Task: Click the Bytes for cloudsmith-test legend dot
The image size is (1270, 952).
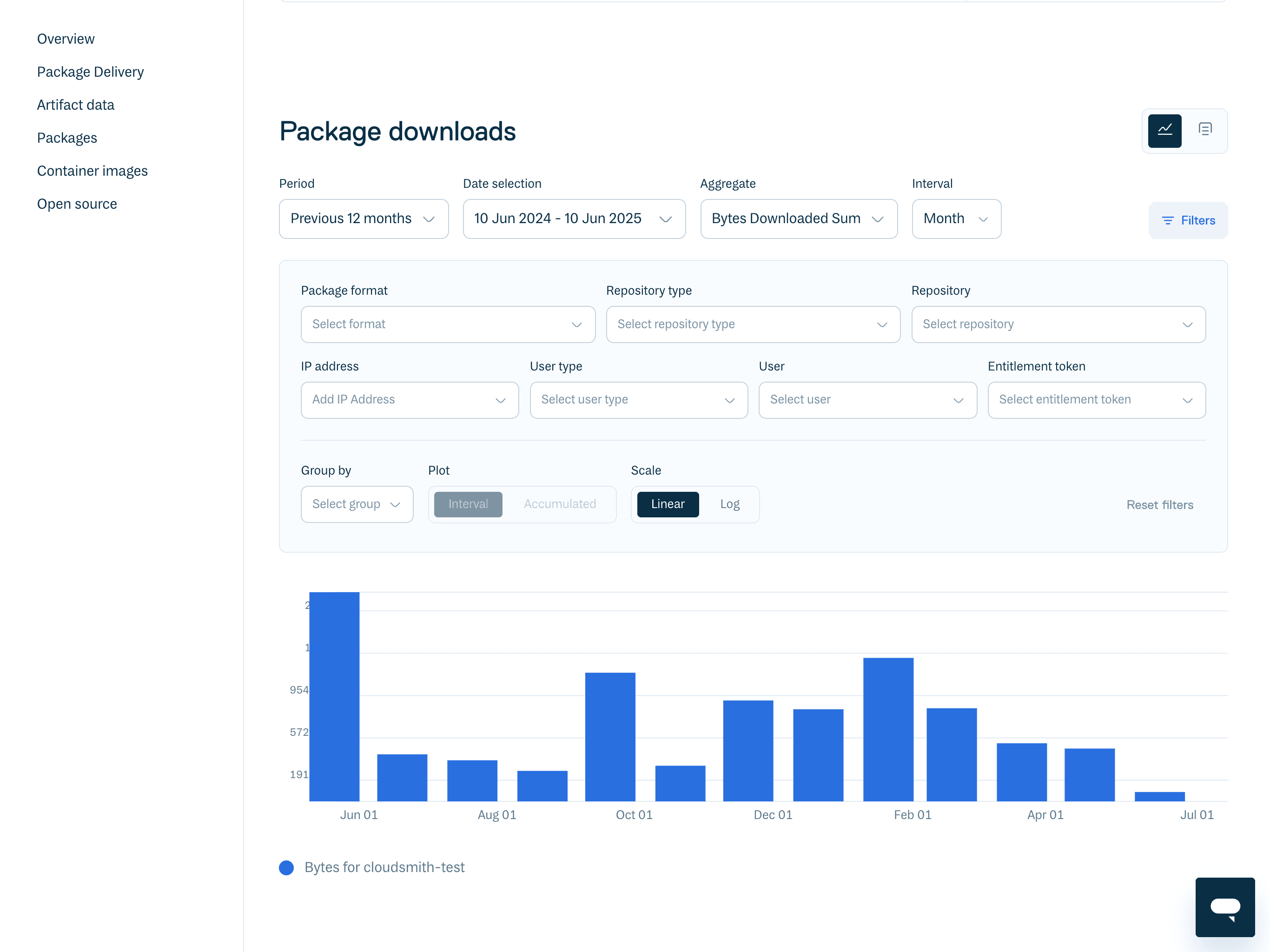Action: [x=286, y=867]
